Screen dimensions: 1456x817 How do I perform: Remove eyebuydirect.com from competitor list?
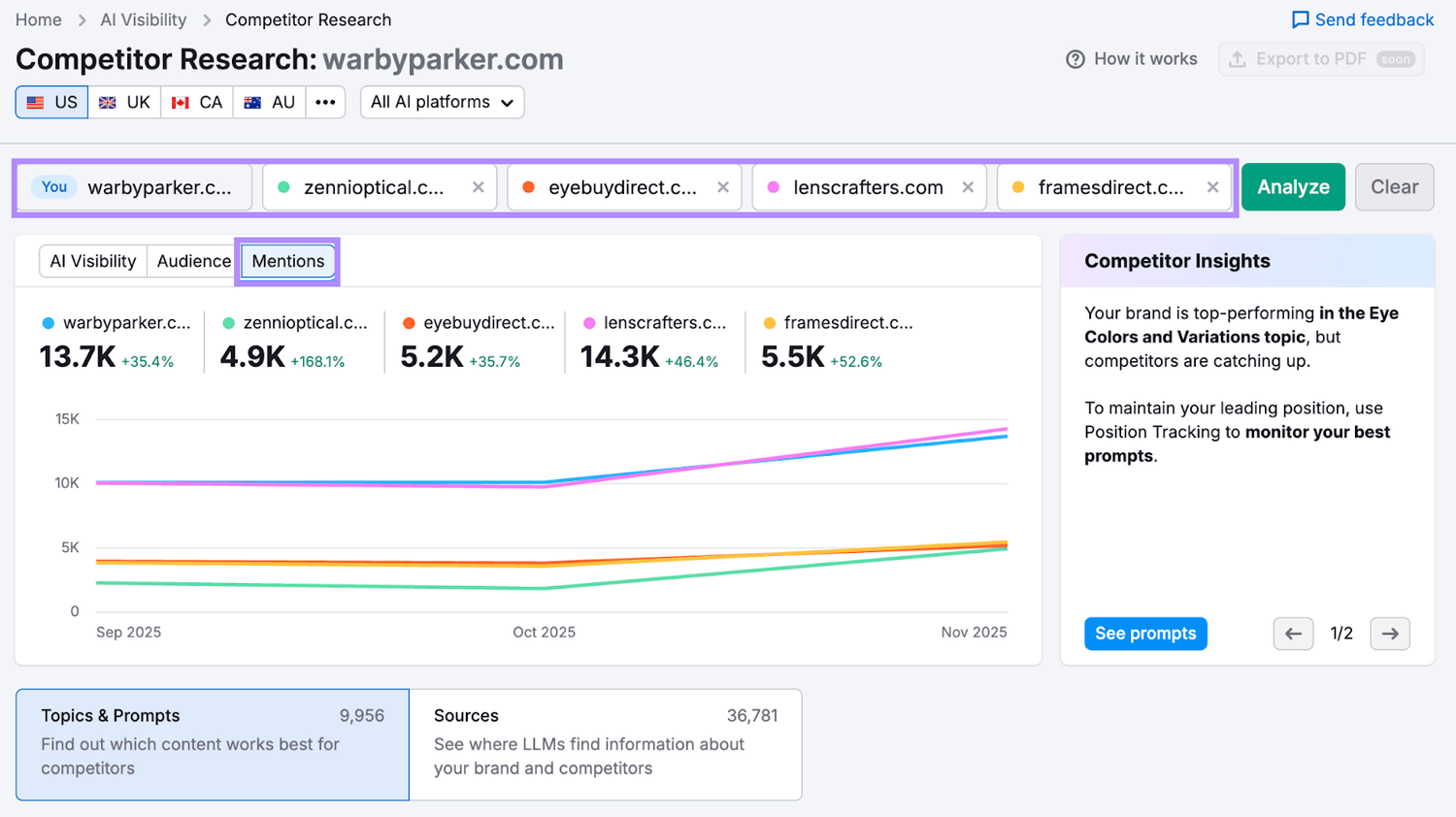pyautogui.click(x=722, y=186)
